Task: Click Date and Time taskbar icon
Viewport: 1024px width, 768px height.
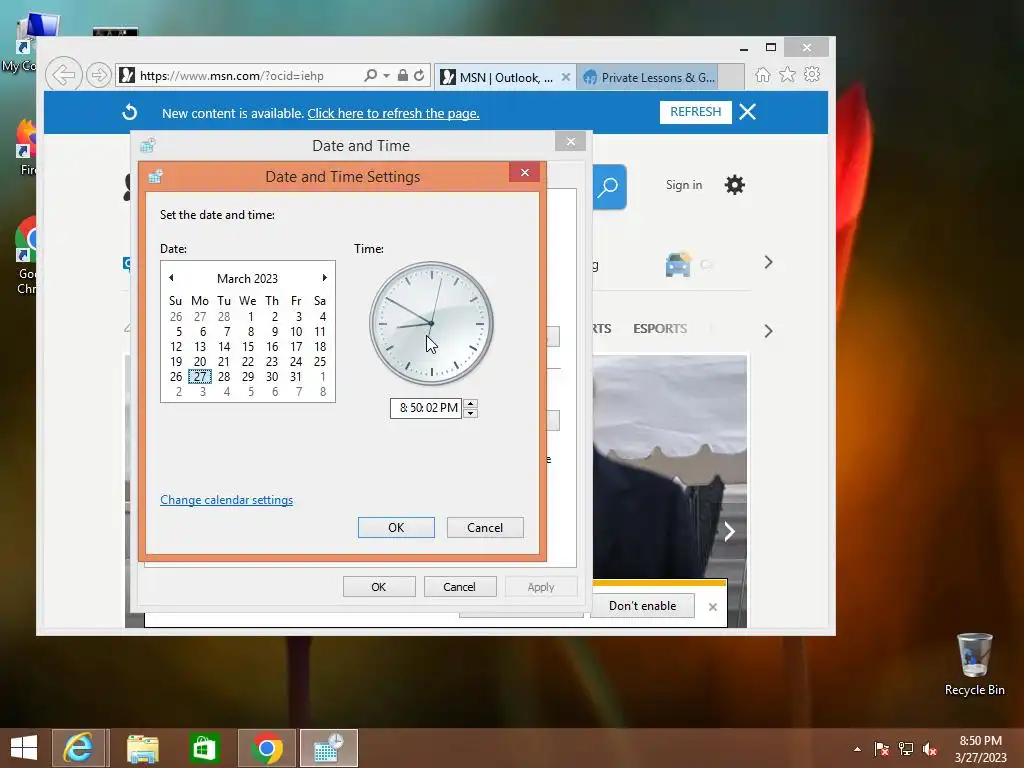Action: click(x=328, y=748)
